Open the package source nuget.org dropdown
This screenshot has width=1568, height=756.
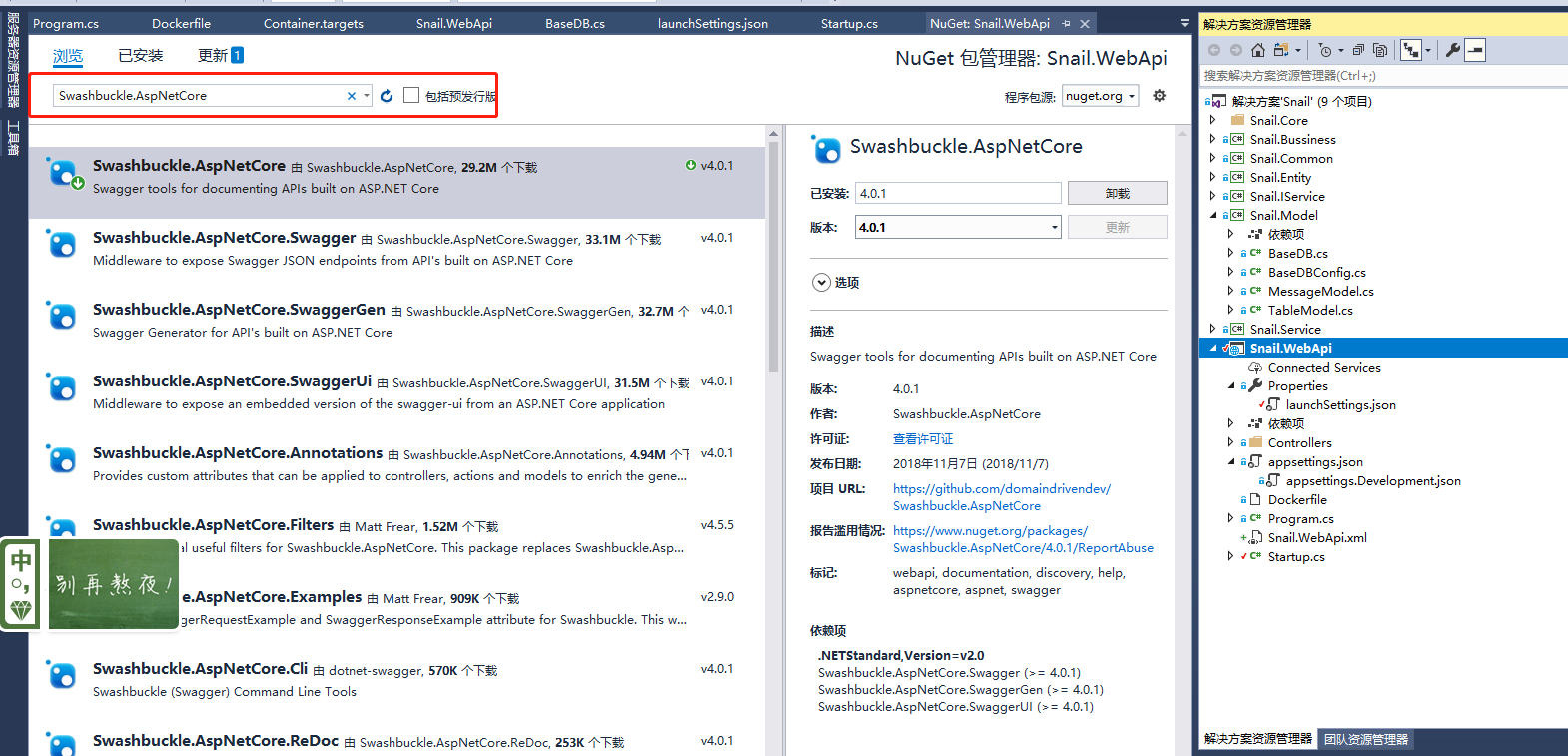tap(1100, 96)
